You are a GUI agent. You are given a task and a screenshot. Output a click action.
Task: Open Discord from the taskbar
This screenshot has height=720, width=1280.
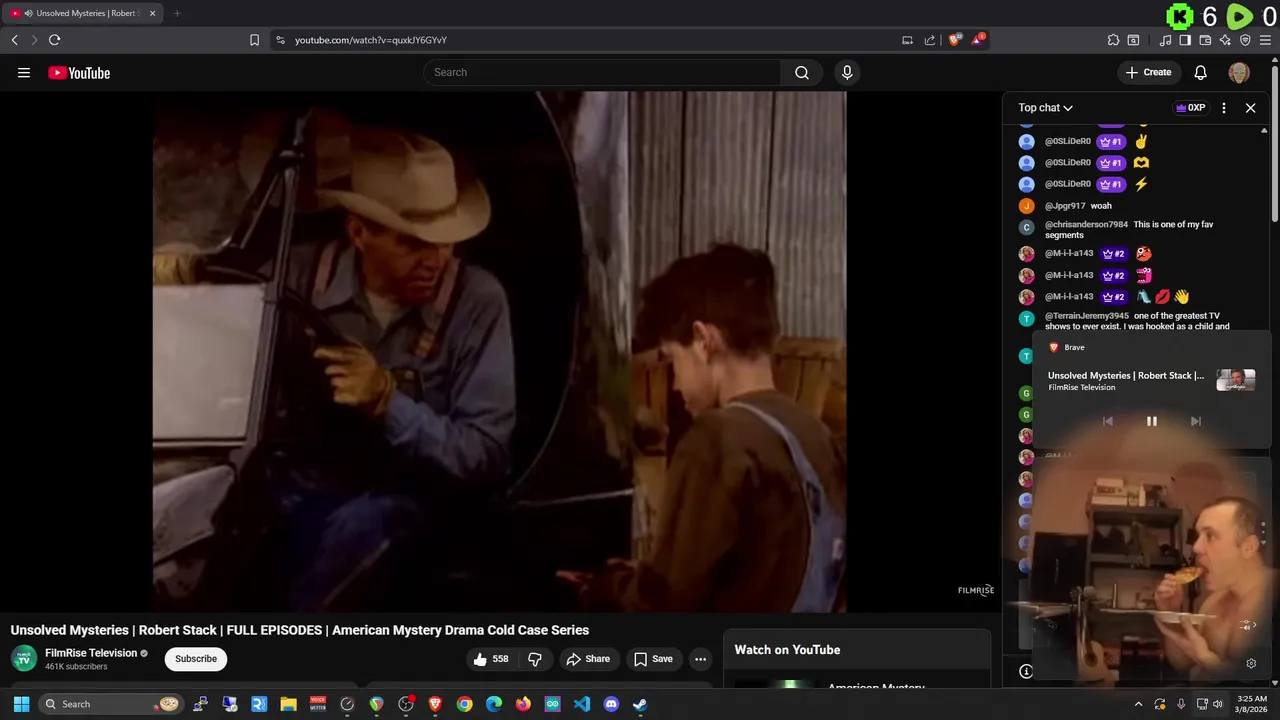[611, 704]
